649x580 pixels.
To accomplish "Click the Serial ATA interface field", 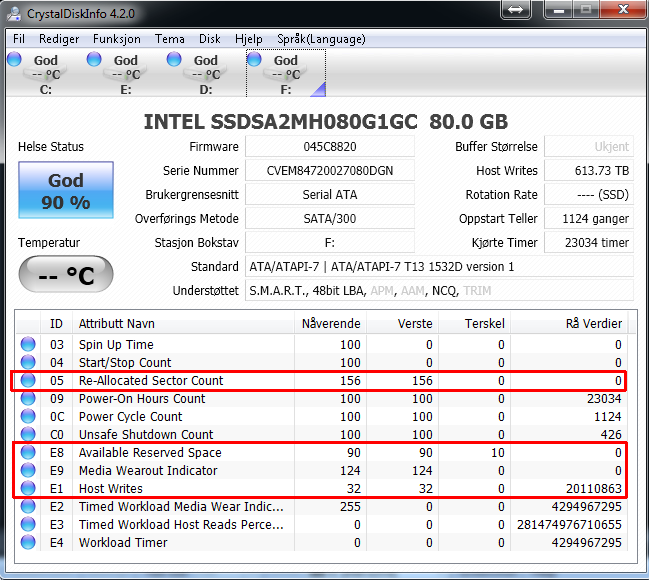I will pyautogui.click(x=330, y=195).
